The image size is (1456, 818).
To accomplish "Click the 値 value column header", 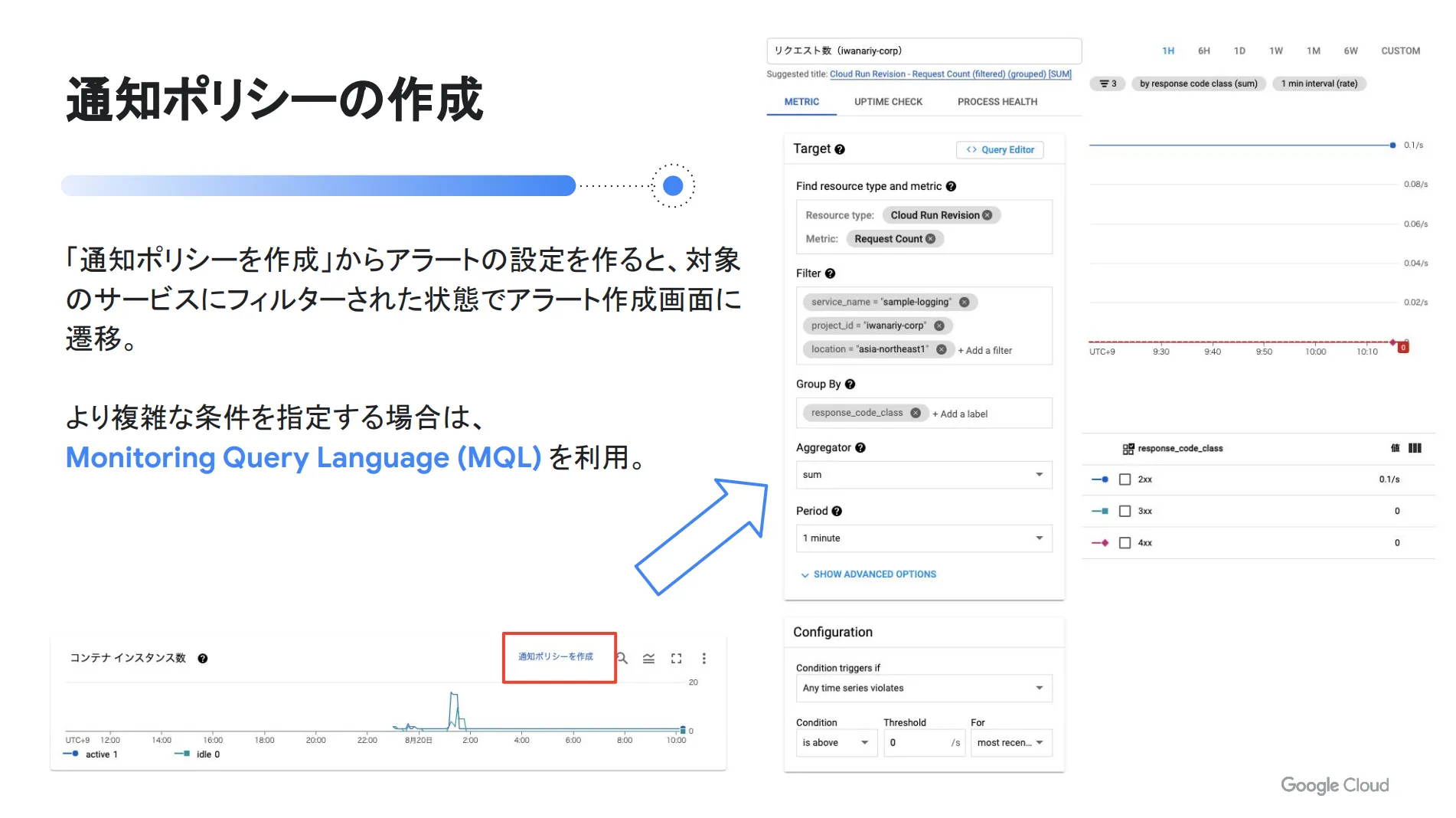I will point(1395,448).
